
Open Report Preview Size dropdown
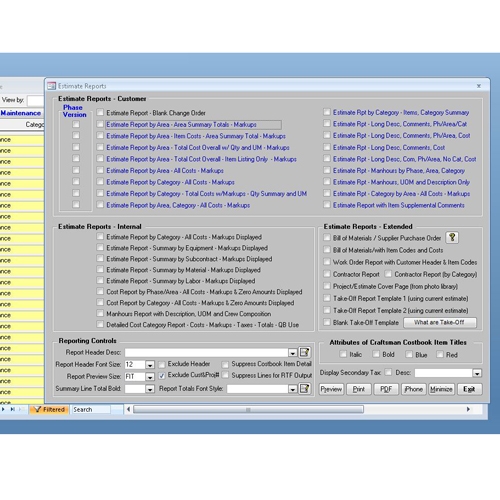click(x=150, y=377)
